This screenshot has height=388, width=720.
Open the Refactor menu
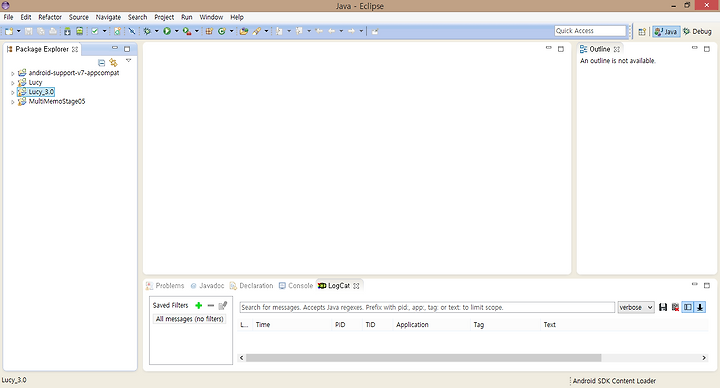pyautogui.click(x=50, y=17)
